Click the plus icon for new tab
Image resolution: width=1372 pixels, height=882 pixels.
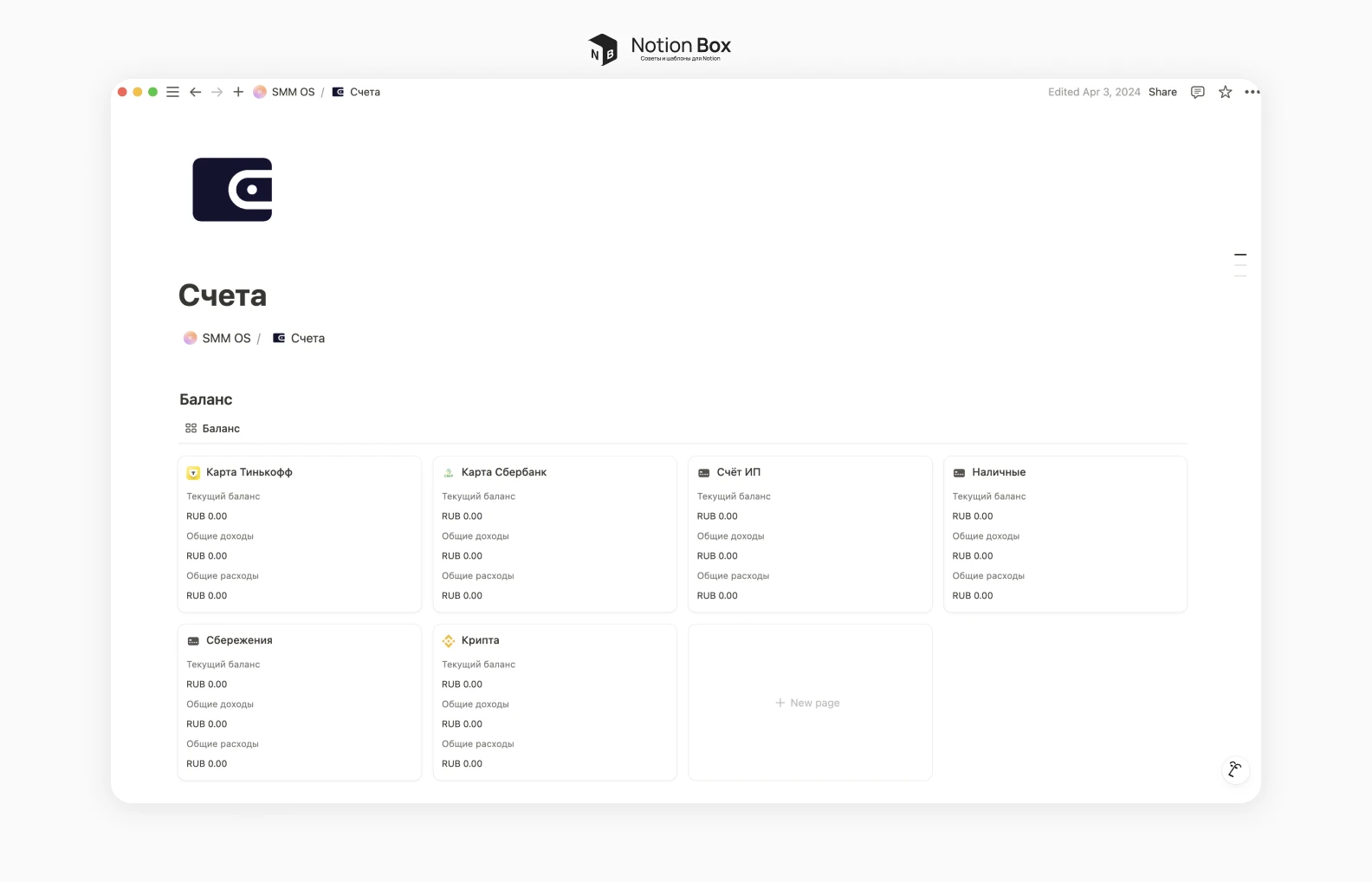[238, 92]
